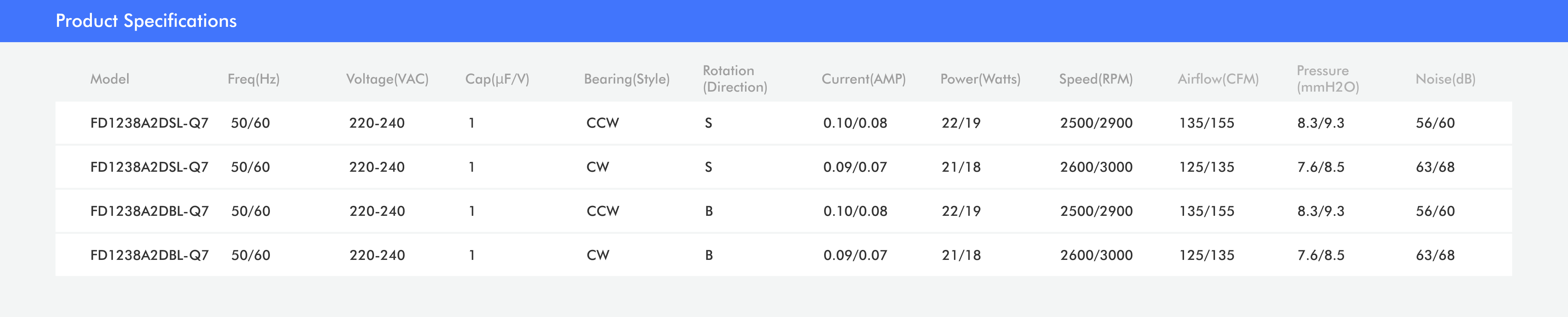1568x317 pixels.
Task: Click the FD1238A2DBL-Q7 model name in the CW row
Action: (149, 255)
